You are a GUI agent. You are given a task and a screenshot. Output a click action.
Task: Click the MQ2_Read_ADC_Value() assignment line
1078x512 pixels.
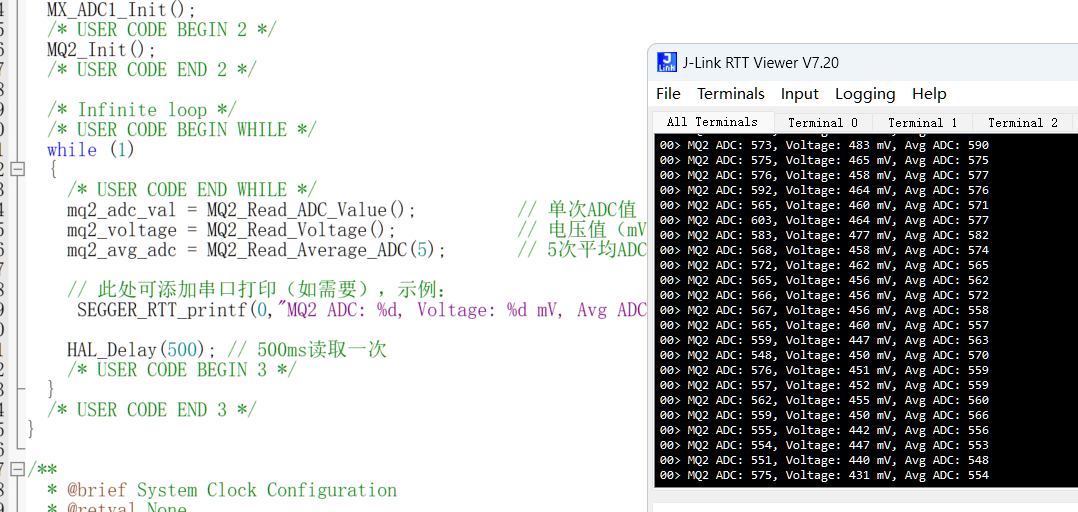click(x=241, y=210)
